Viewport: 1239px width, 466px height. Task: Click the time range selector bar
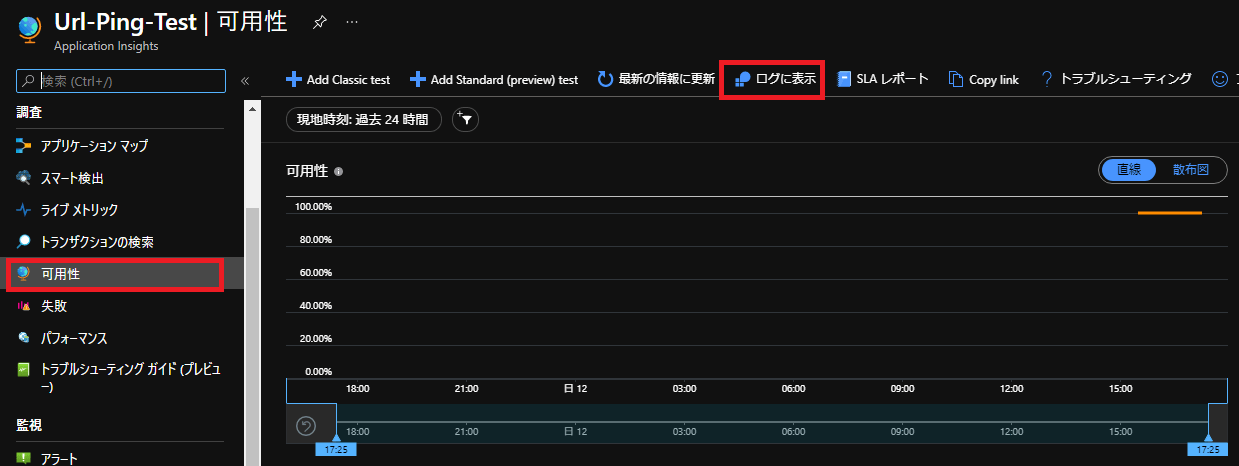pos(772,424)
